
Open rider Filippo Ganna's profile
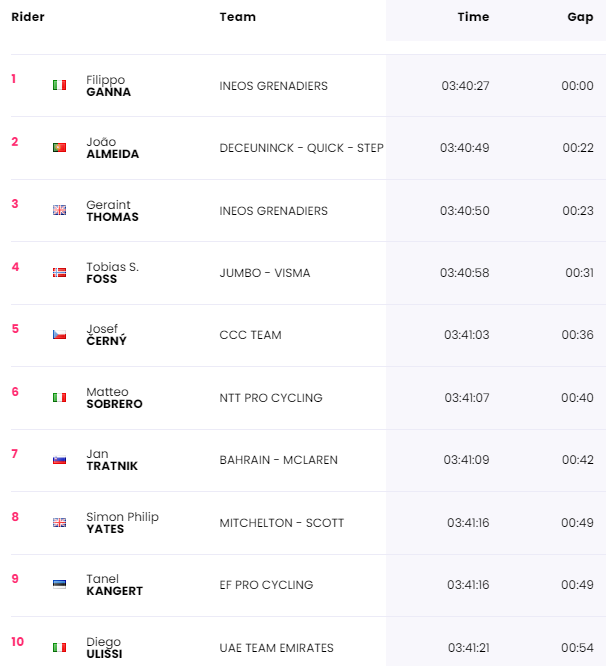coord(108,86)
